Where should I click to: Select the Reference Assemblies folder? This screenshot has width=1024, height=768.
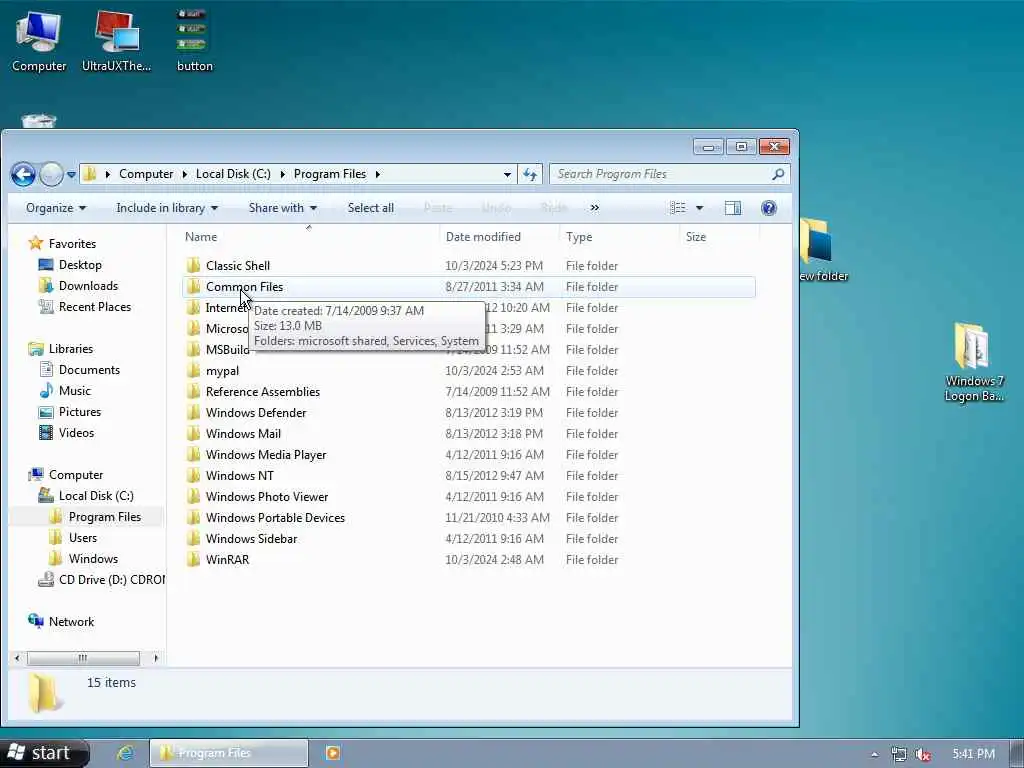[x=263, y=392]
